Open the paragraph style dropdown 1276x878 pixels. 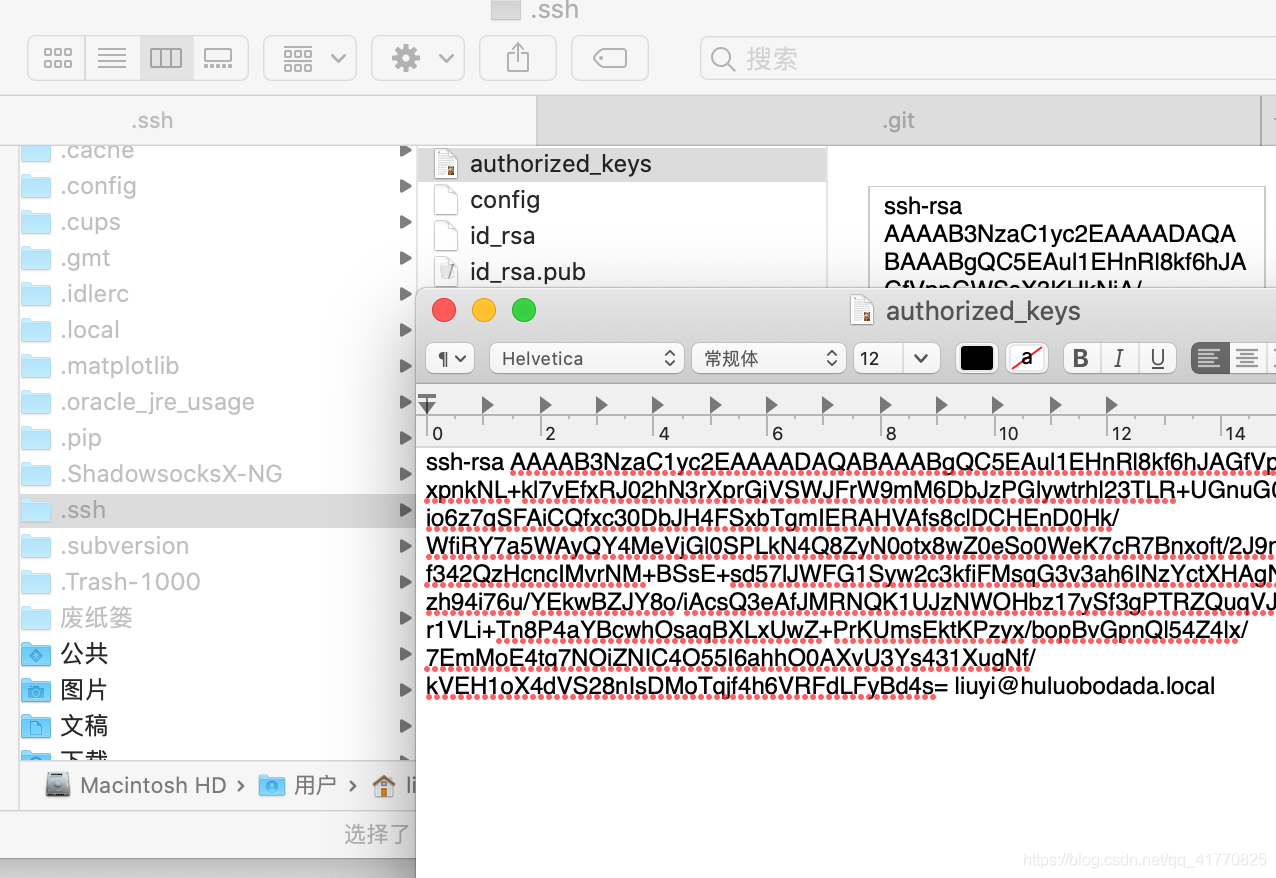(x=450, y=358)
